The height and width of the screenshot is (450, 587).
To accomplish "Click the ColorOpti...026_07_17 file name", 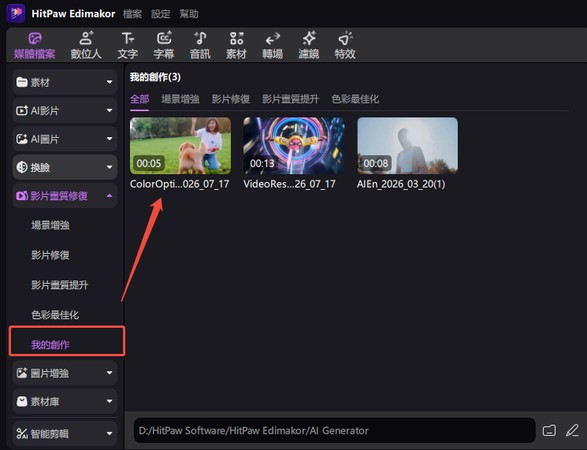I will tap(180, 184).
